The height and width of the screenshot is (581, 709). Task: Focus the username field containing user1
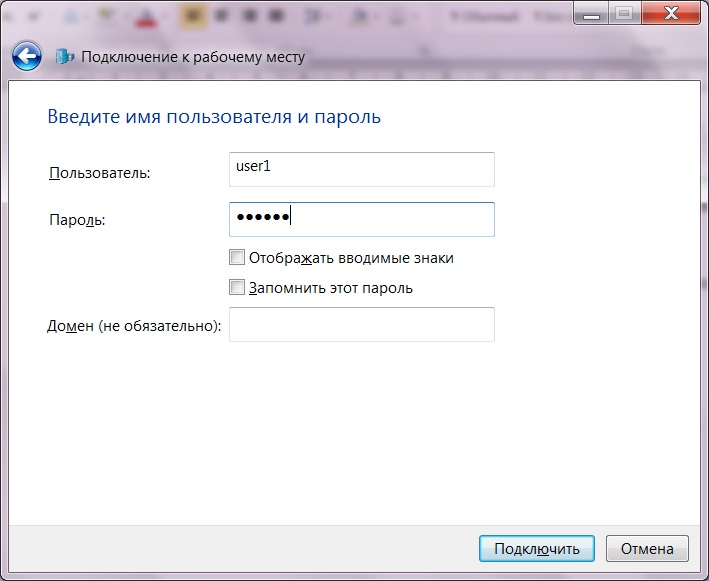pyautogui.click(x=361, y=169)
